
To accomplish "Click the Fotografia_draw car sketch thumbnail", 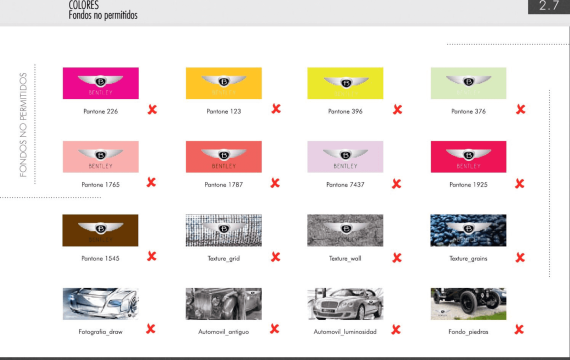I will click(101, 304).
